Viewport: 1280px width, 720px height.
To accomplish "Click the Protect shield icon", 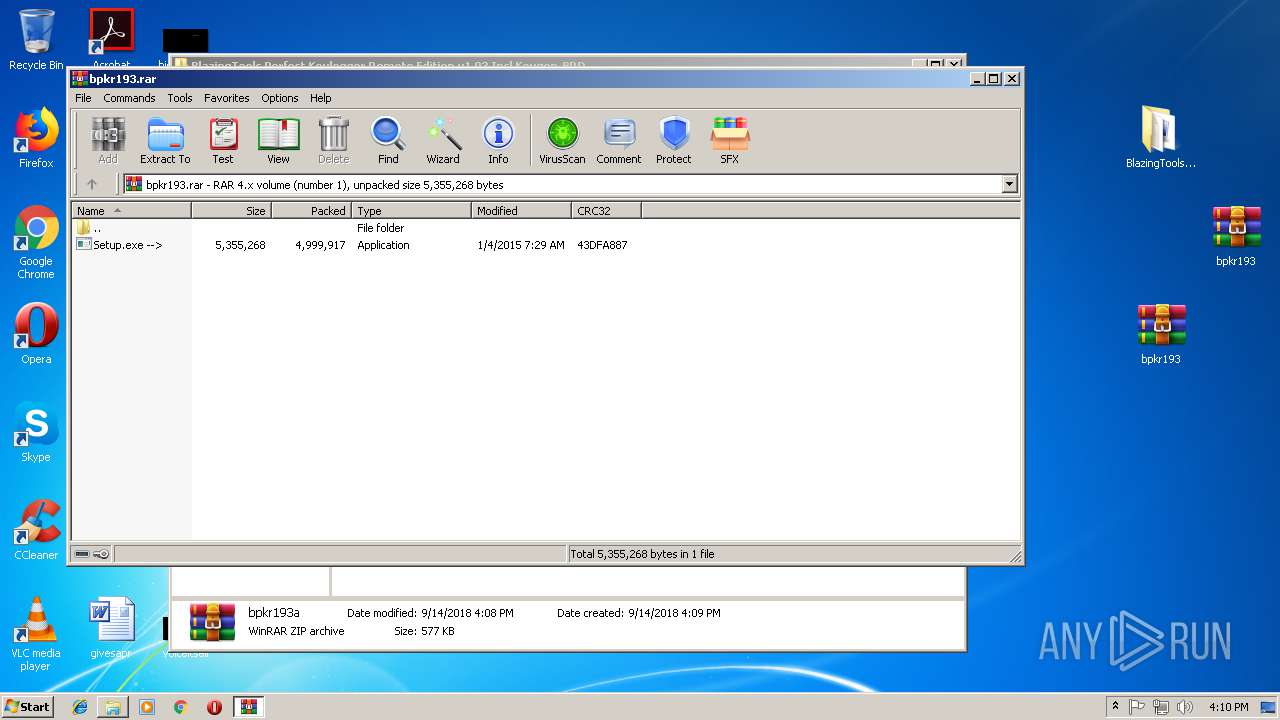I will pos(674,140).
